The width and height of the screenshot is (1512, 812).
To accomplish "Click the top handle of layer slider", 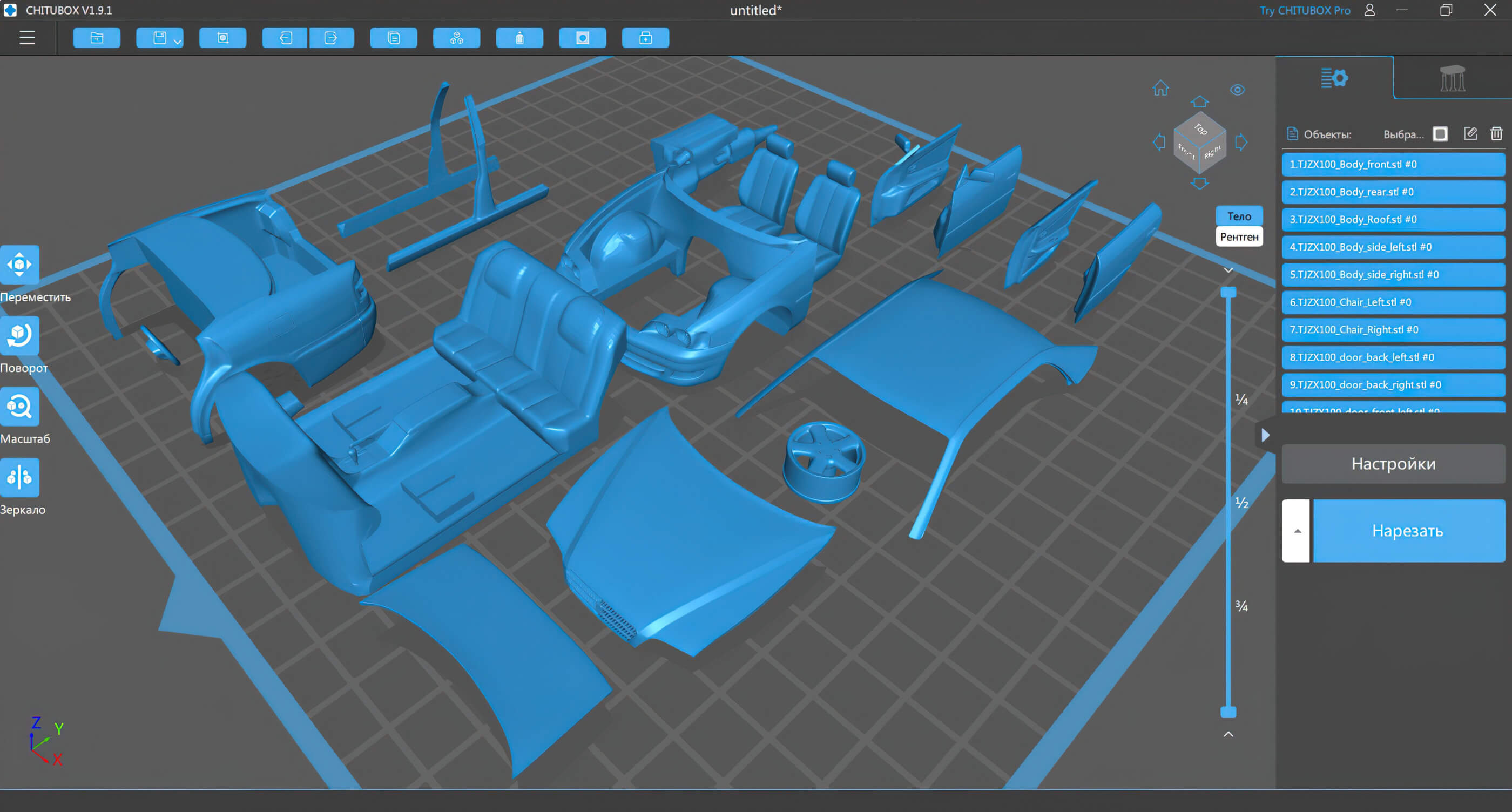I will point(1228,292).
